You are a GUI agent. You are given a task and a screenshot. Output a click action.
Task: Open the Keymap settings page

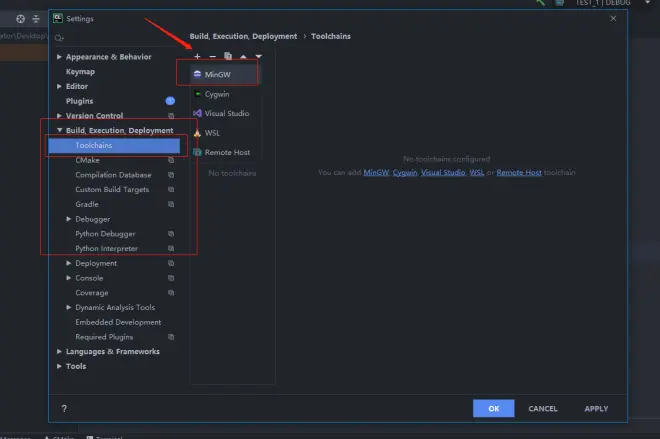pos(80,72)
